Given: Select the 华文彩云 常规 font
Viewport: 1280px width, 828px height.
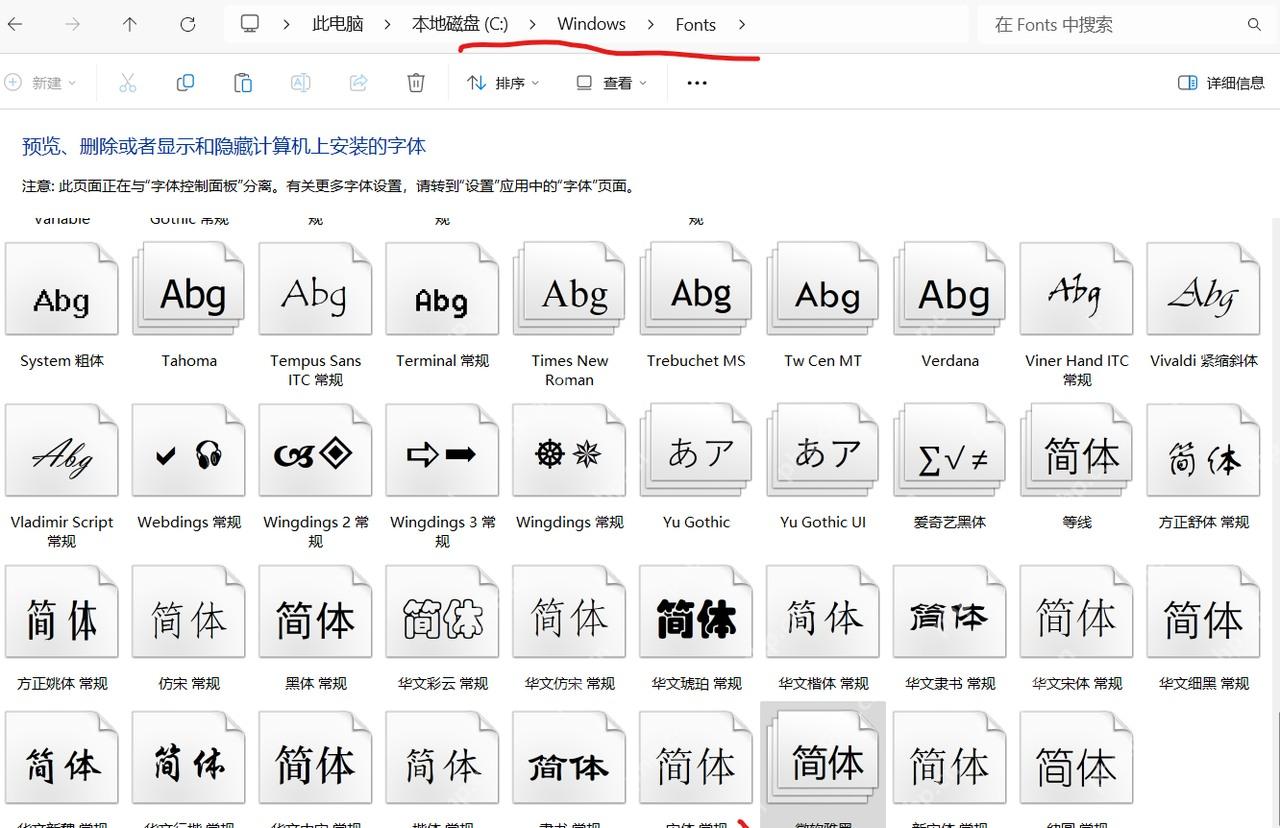Looking at the screenshot, I should pyautogui.click(x=442, y=629).
